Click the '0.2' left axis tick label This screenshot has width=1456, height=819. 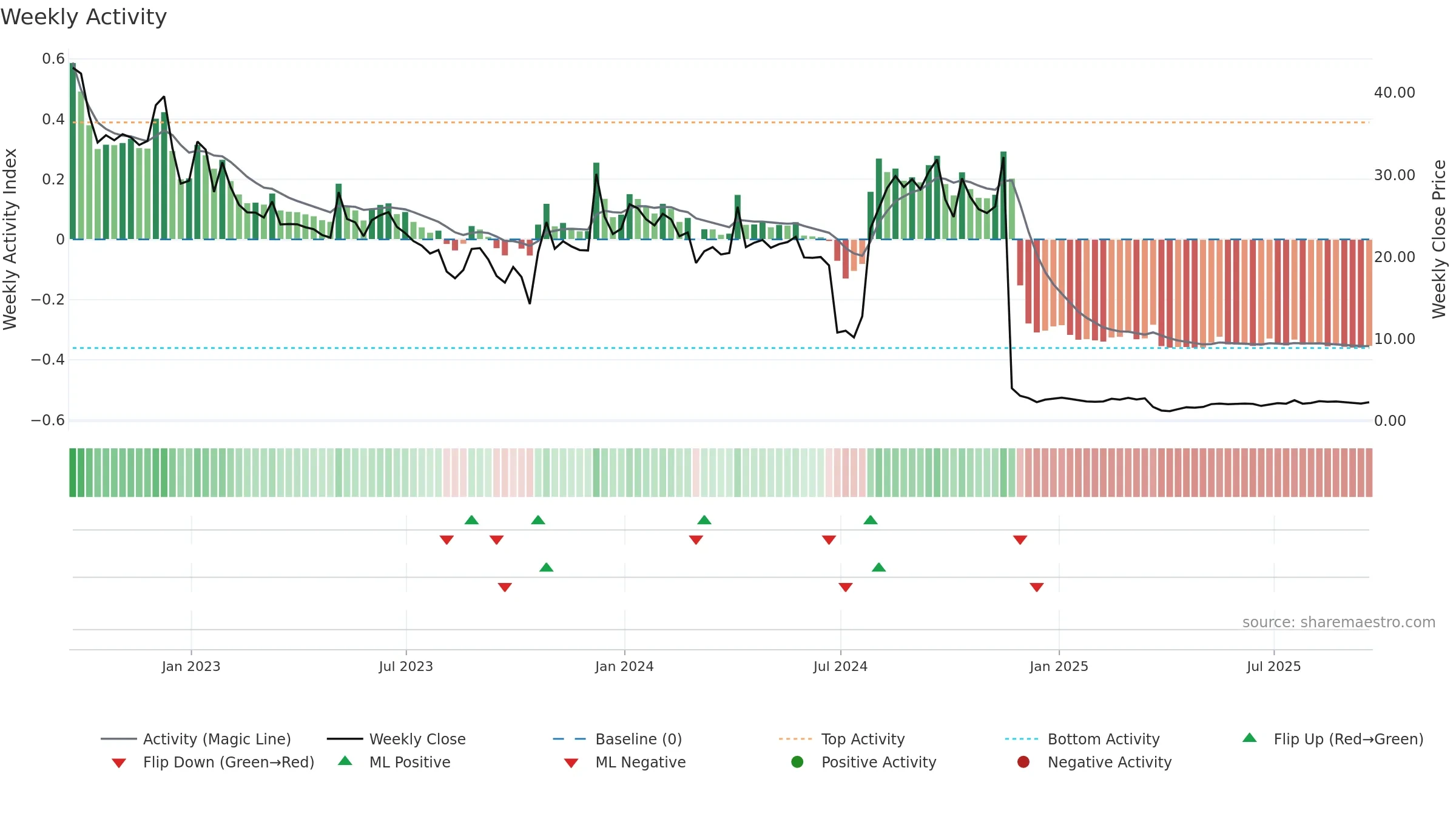[x=53, y=179]
